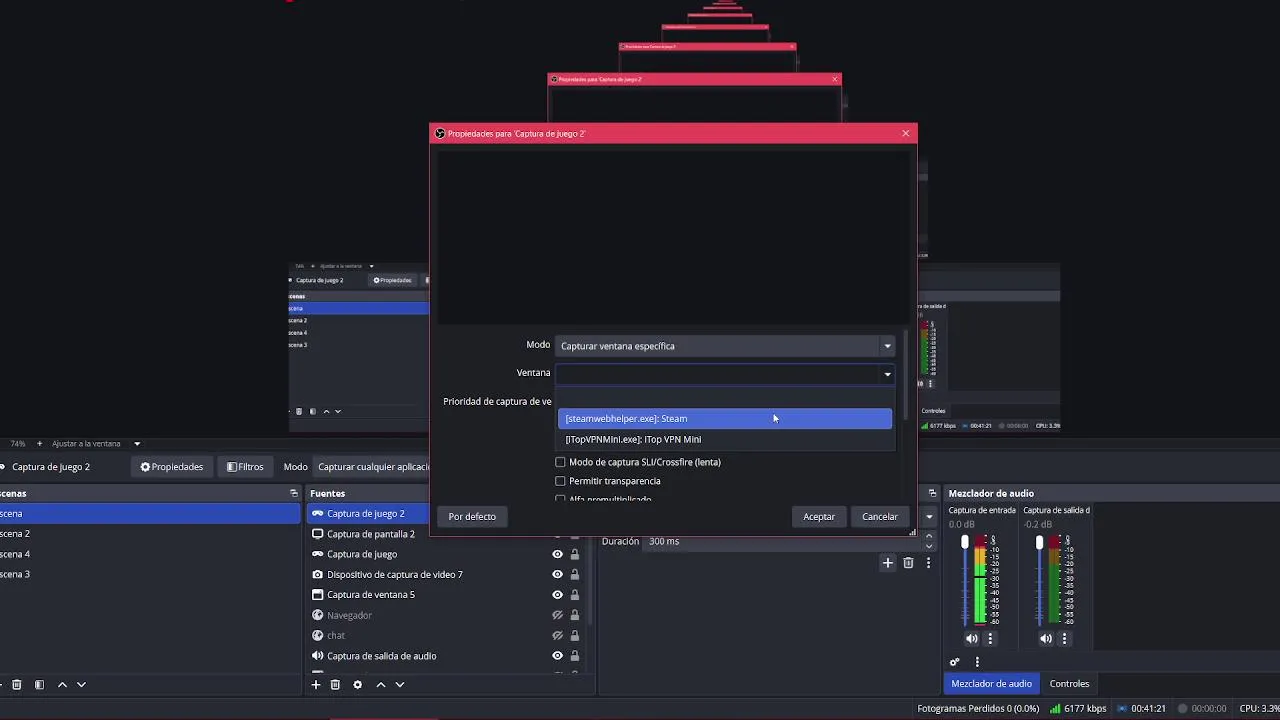Remove scene transition with trash icon
This screenshot has height=720, width=1280.
tap(908, 563)
